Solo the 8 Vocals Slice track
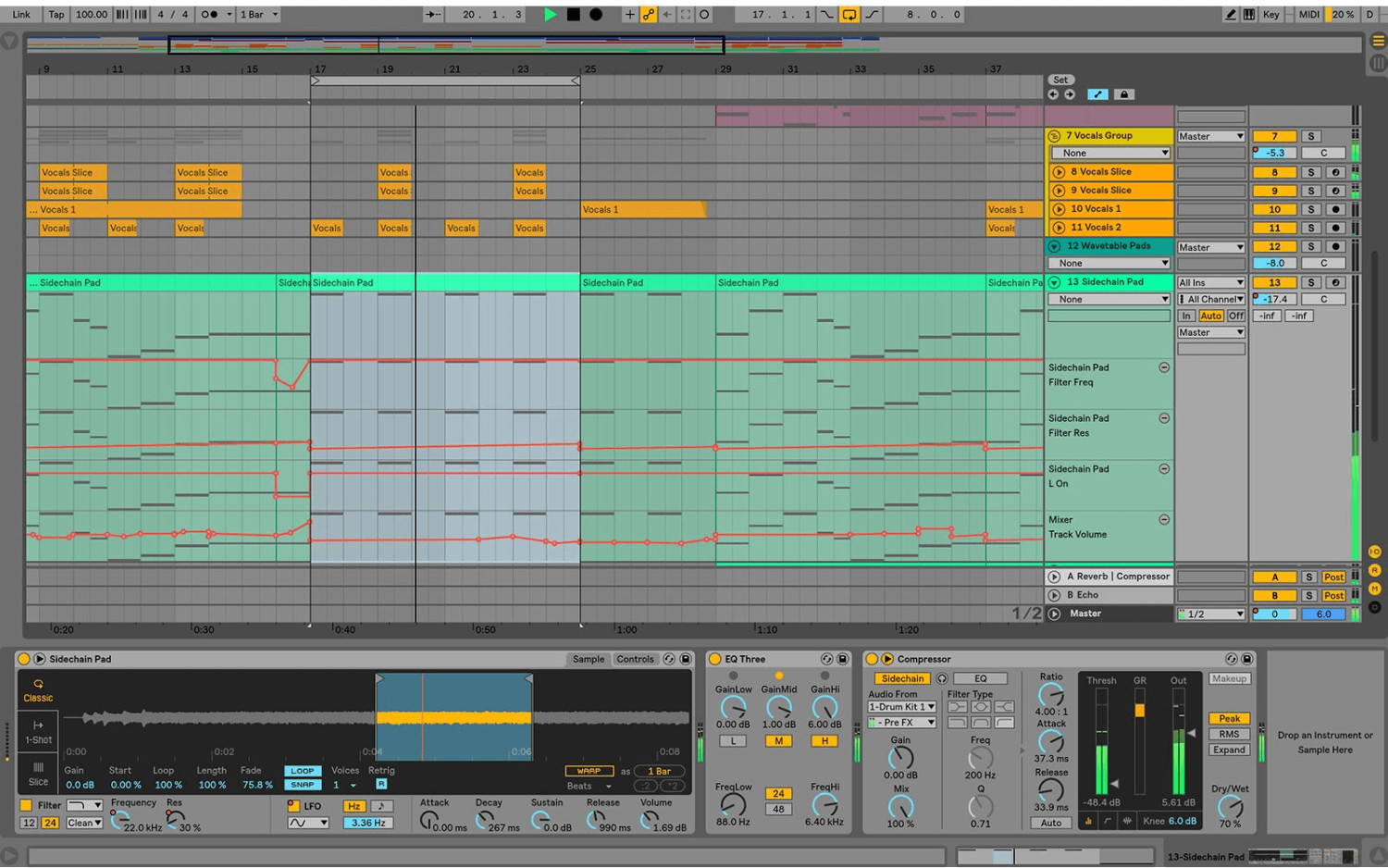 pyautogui.click(x=1311, y=171)
